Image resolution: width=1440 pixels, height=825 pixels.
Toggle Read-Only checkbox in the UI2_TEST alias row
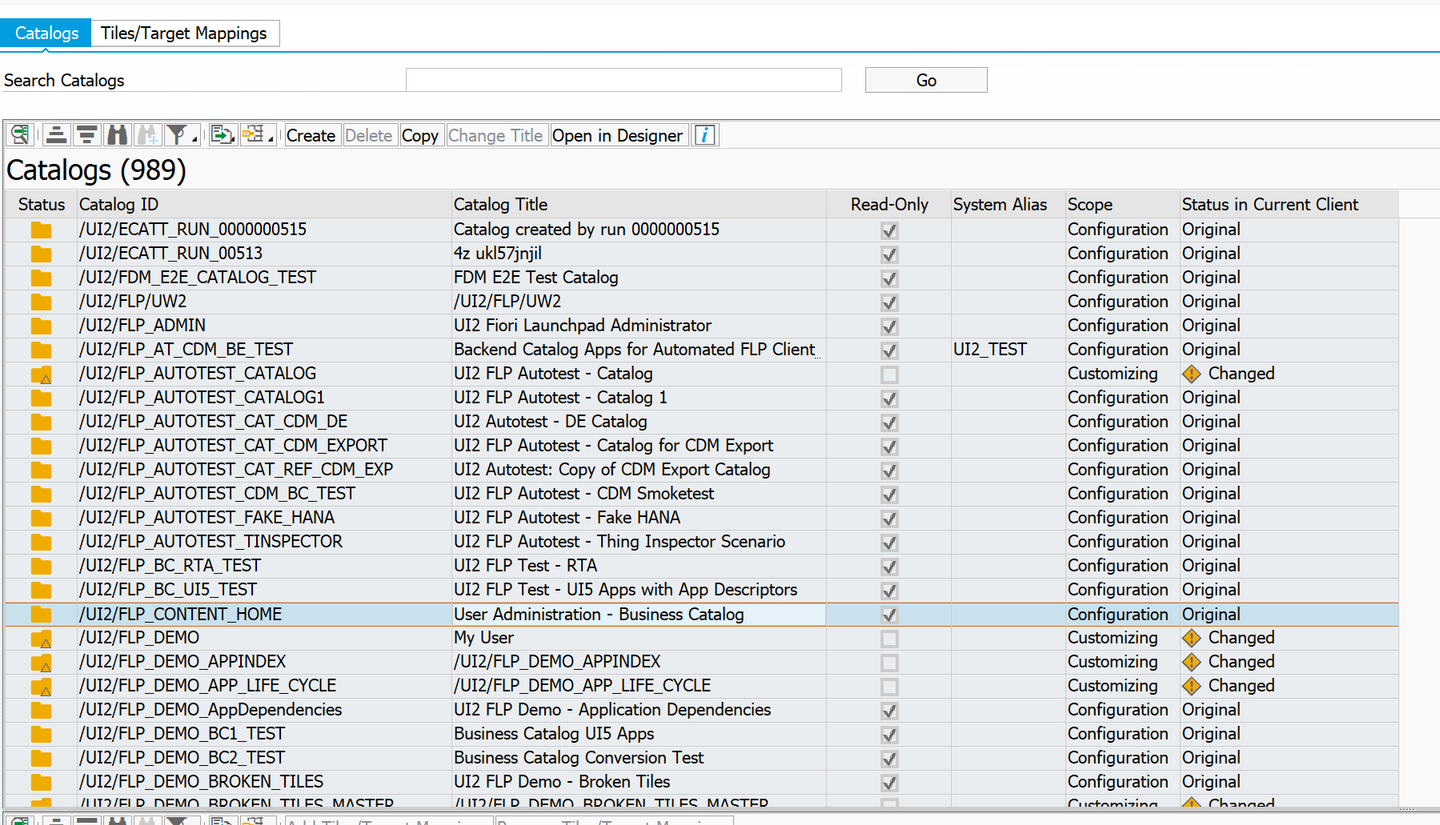[x=889, y=350]
